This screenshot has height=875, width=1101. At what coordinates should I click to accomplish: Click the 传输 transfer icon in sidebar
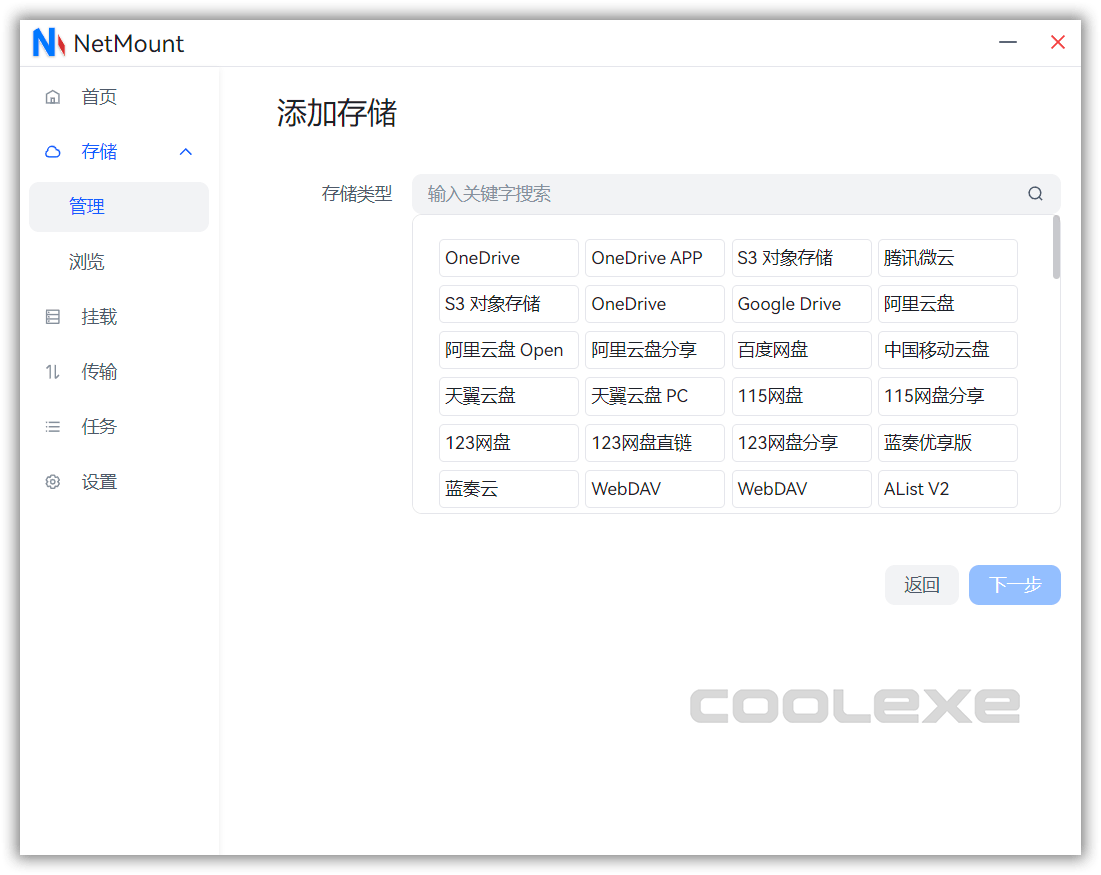coord(52,371)
